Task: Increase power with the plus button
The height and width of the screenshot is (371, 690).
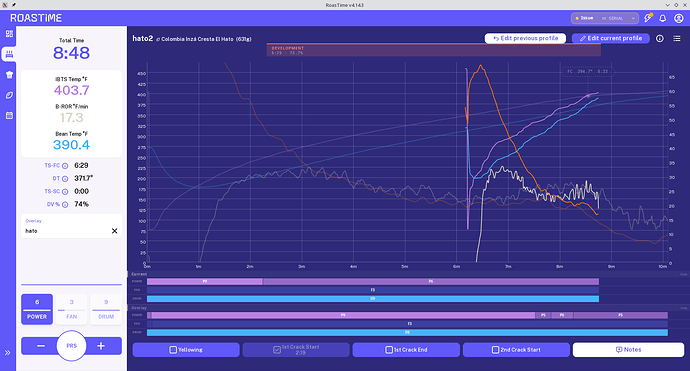Action: 101,346
